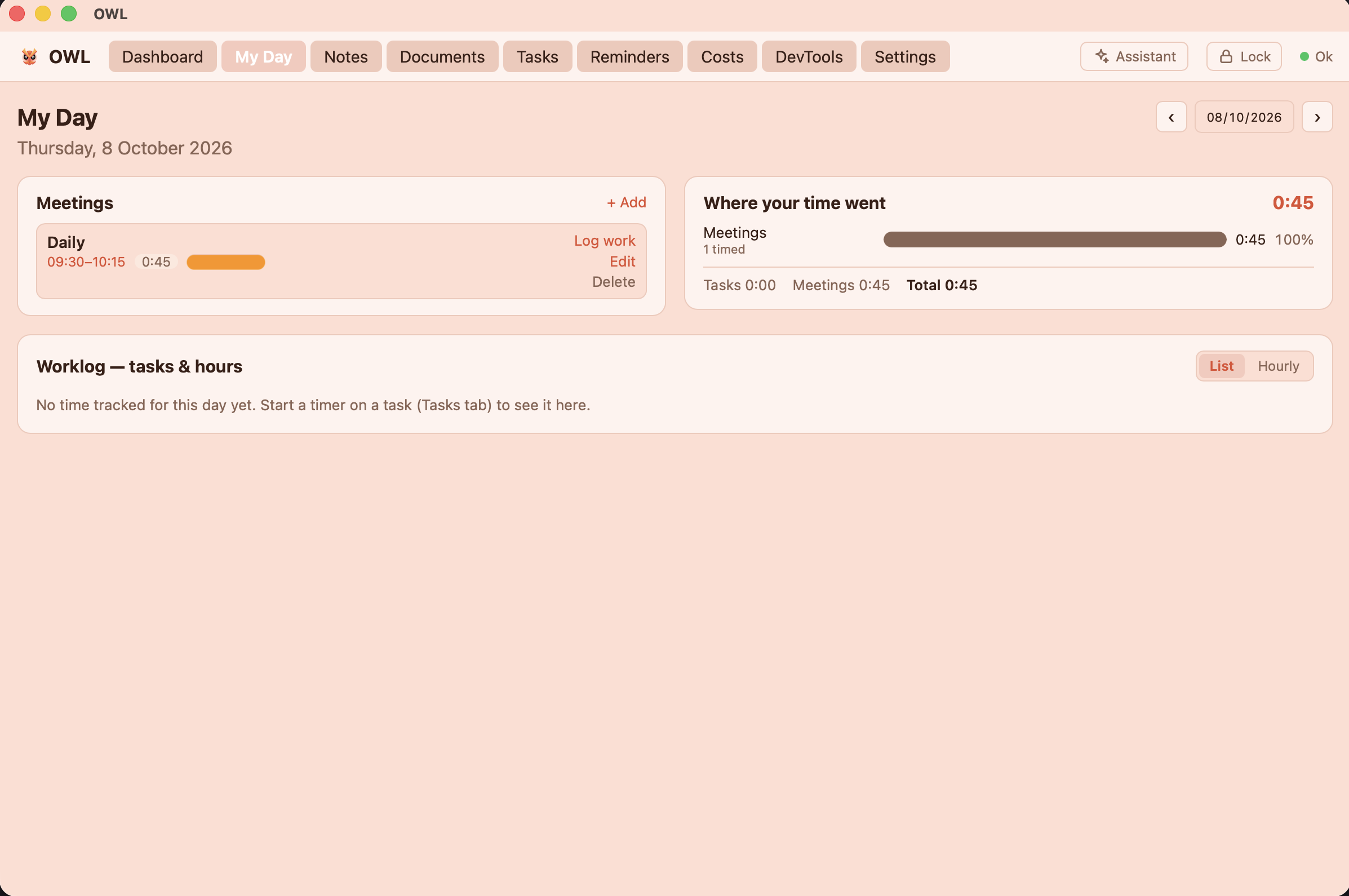
Task: Switch to Tasks tab
Action: pyautogui.click(x=537, y=56)
